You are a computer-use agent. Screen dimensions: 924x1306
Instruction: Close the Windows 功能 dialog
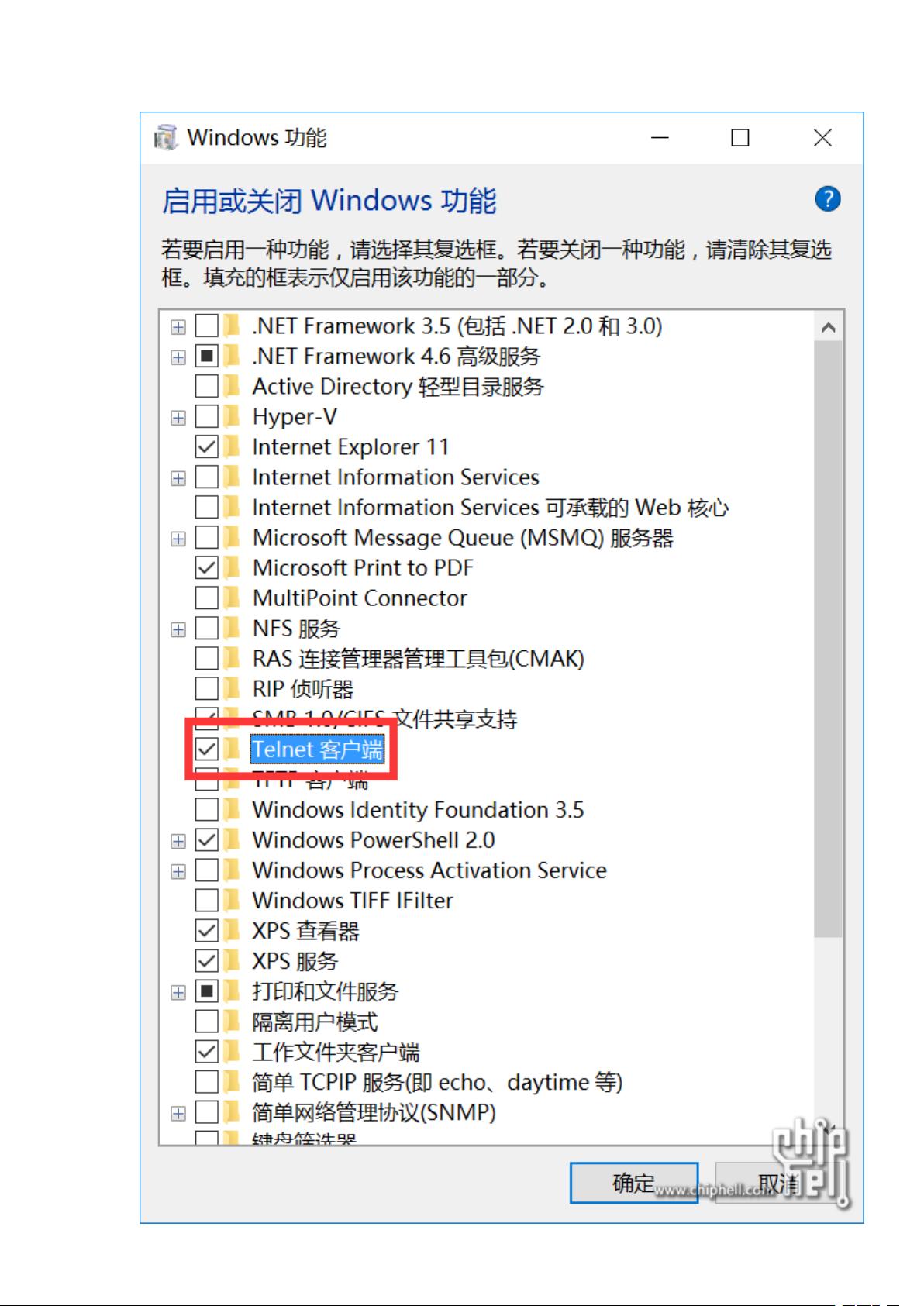pyautogui.click(x=822, y=138)
